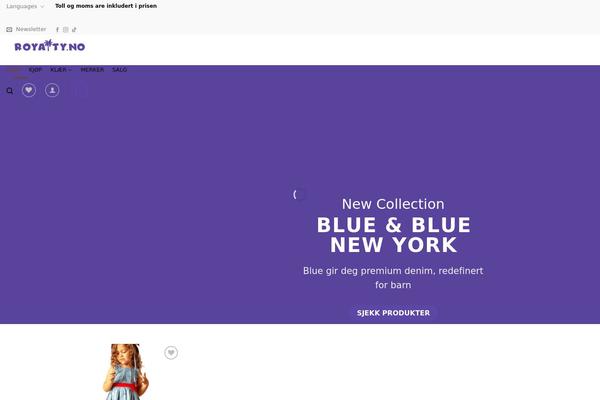Click the SJEKK PRODUKTER button
The image size is (600, 400).
393,313
